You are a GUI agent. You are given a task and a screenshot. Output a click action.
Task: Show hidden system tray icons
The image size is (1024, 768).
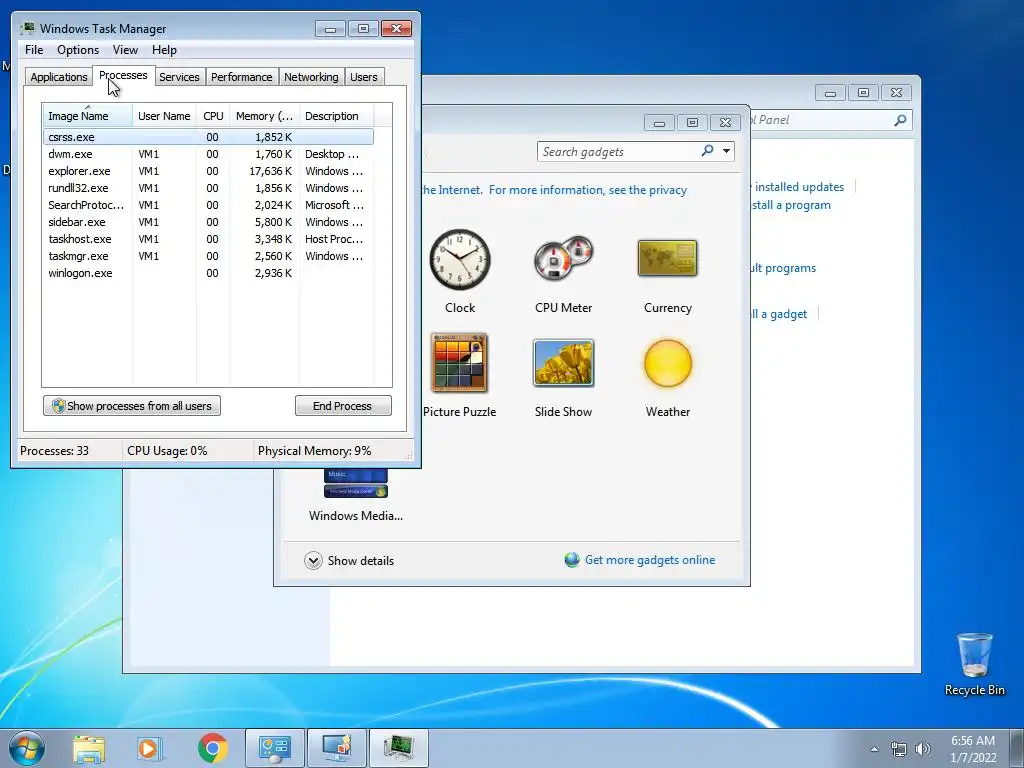(x=874, y=749)
